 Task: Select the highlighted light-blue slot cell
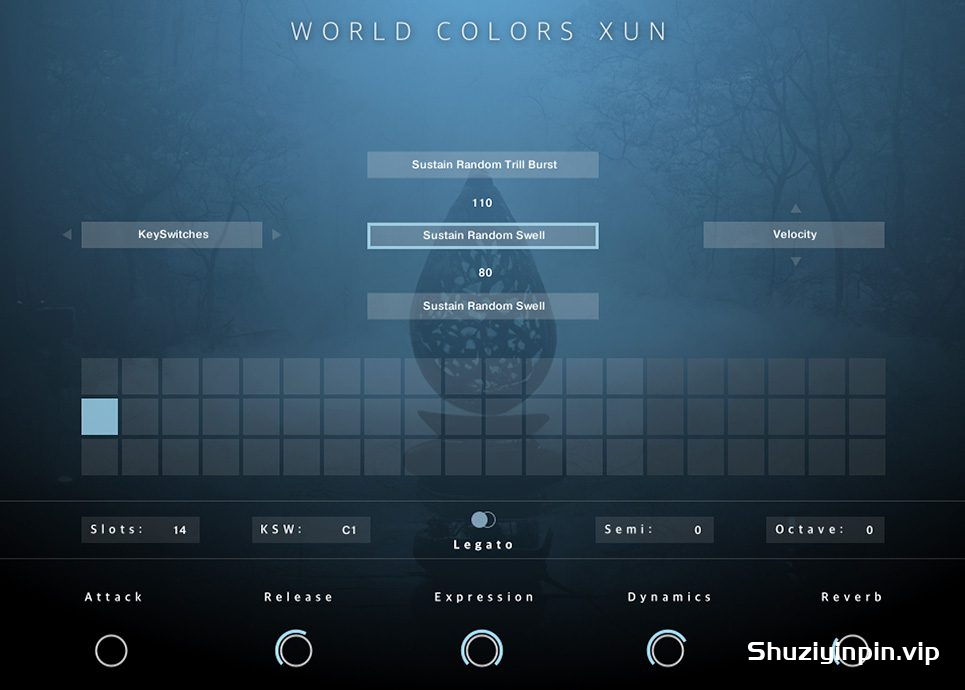(x=100, y=417)
